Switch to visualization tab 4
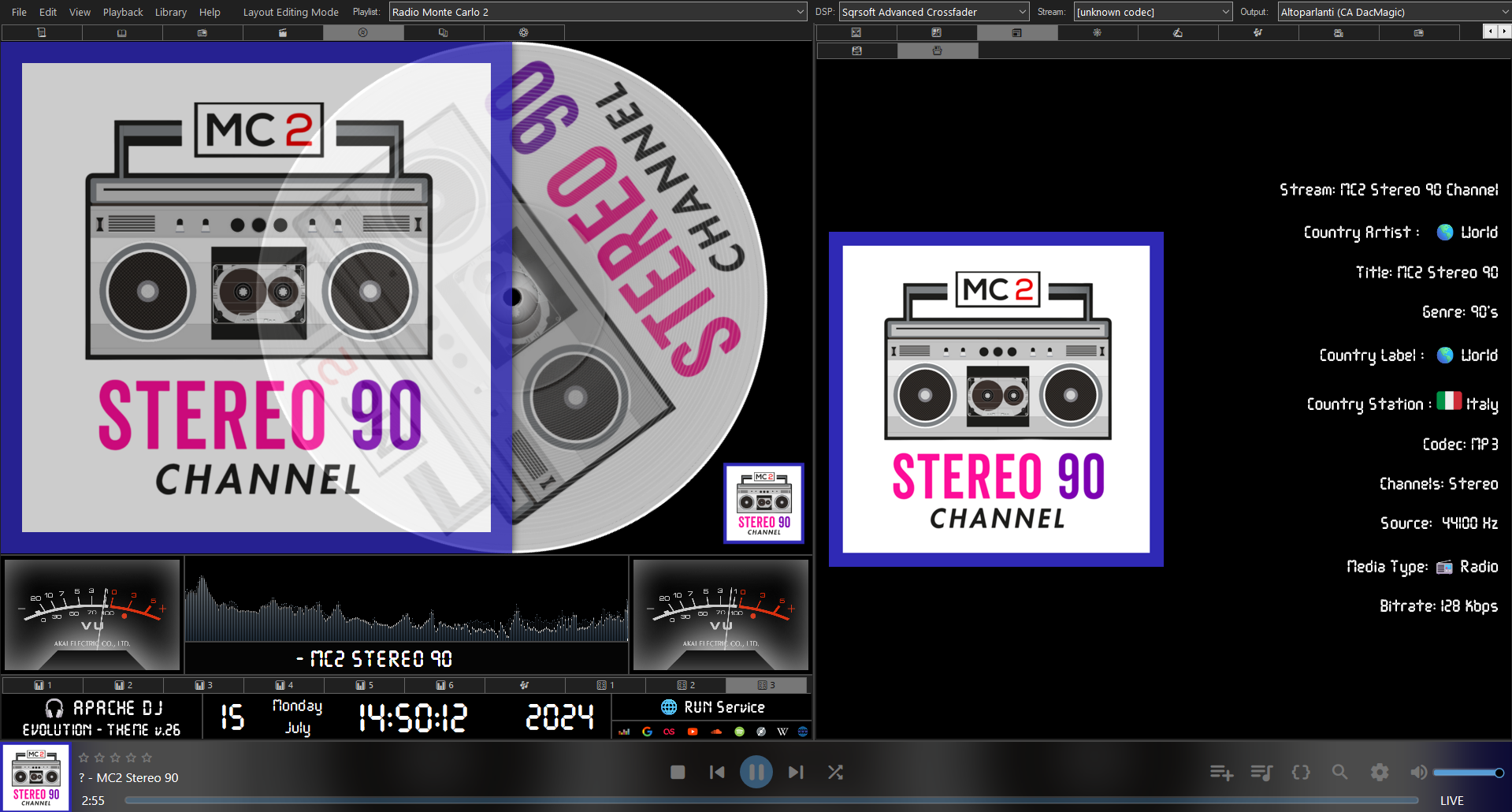 pos(284,685)
